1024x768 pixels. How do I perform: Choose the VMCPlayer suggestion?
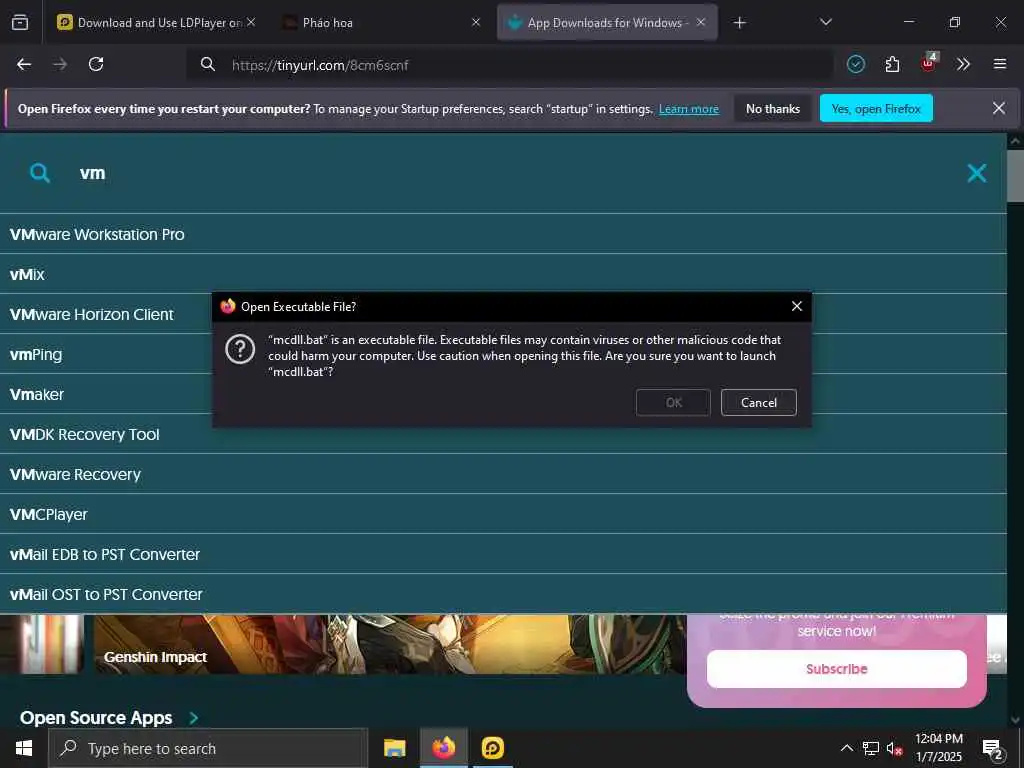(x=503, y=514)
